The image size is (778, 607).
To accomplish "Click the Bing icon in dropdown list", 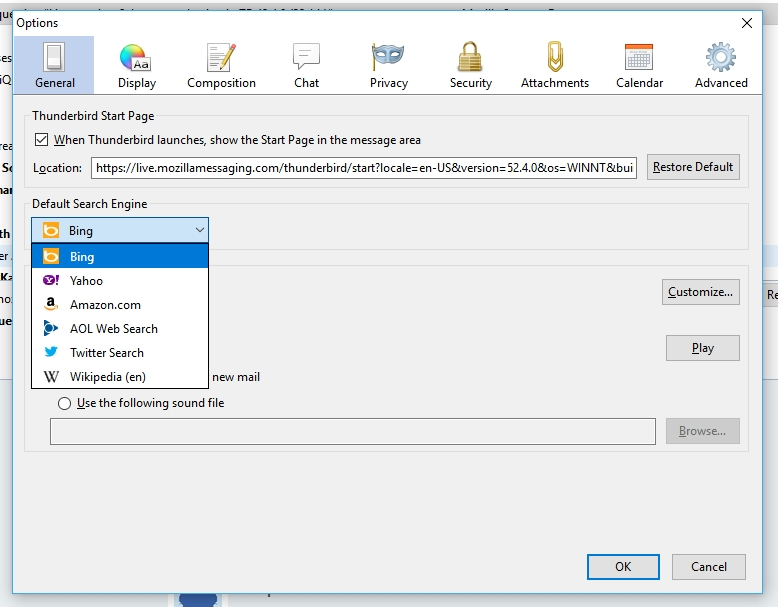I will [51, 256].
